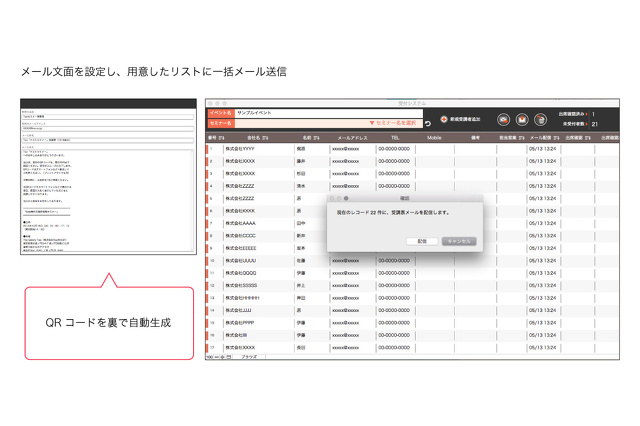Click the zoom control icons at bottom left
The height and width of the screenshot is (426, 640).
tap(220, 356)
